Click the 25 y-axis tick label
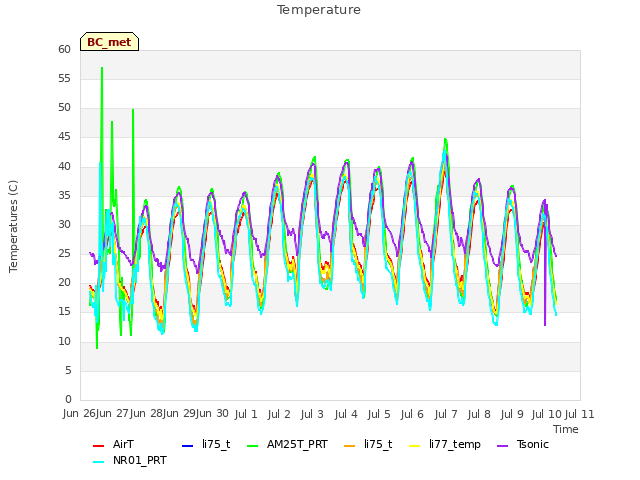Screen dimensions: 640x480 [64, 253]
